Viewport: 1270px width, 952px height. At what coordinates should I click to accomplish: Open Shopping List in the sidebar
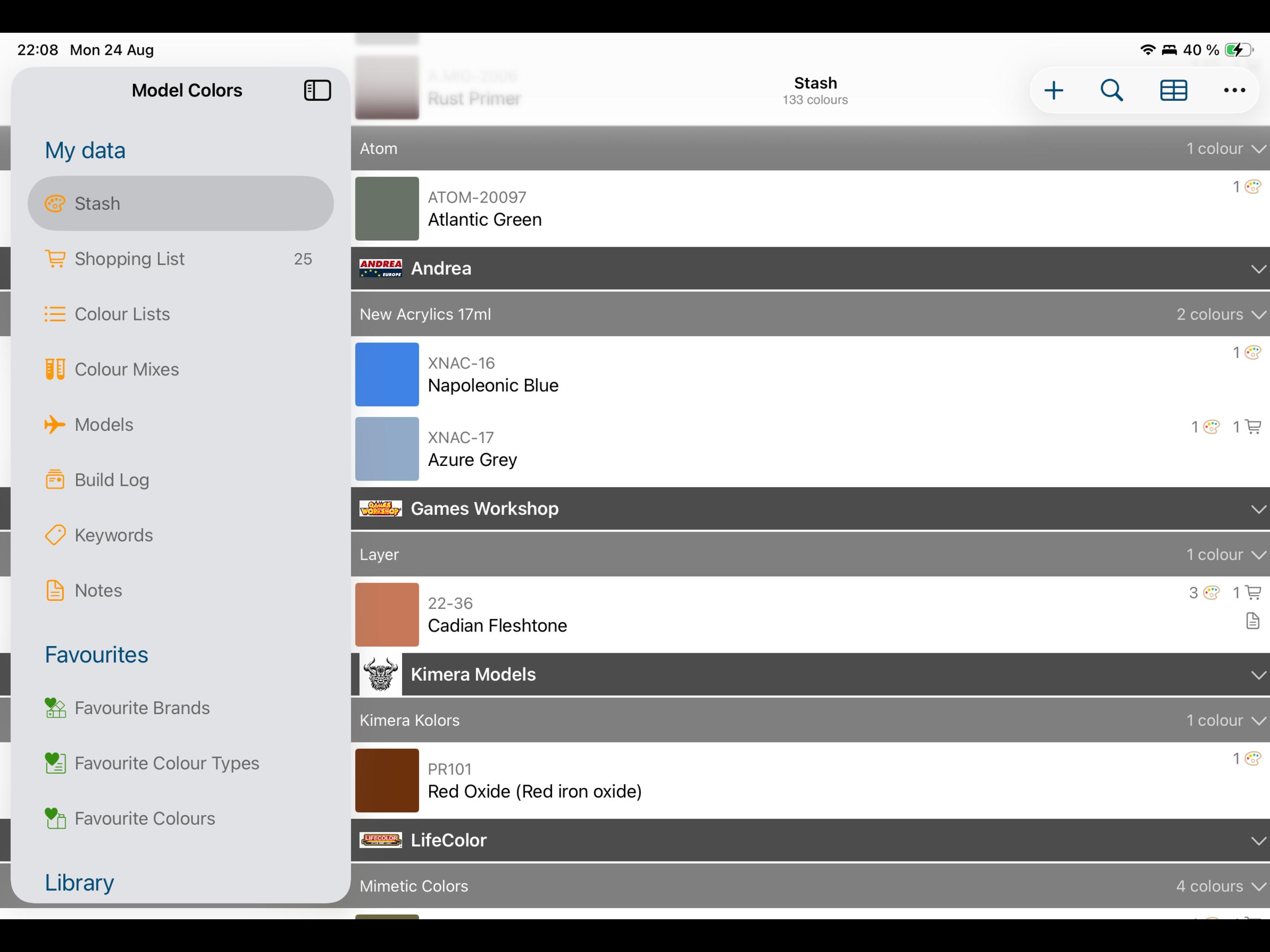point(180,259)
